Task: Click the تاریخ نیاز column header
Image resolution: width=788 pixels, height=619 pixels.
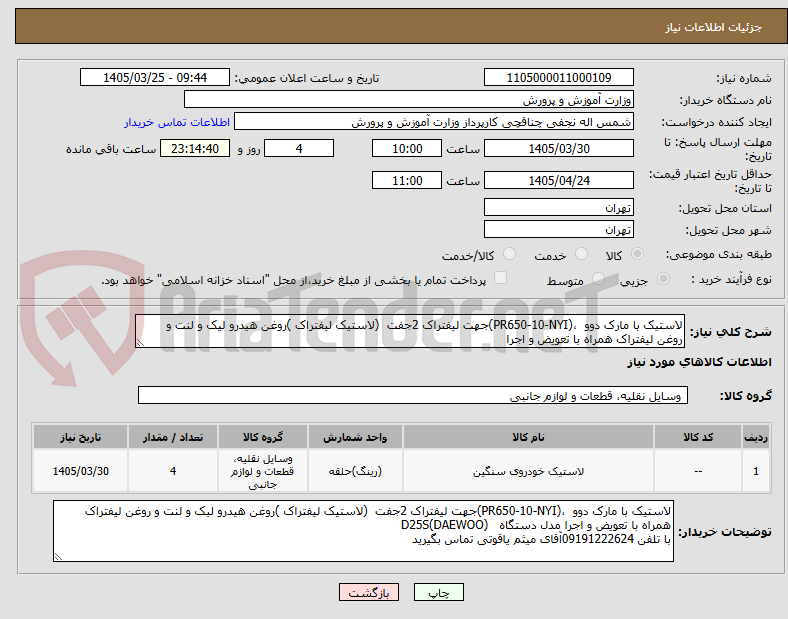Action: [80, 437]
